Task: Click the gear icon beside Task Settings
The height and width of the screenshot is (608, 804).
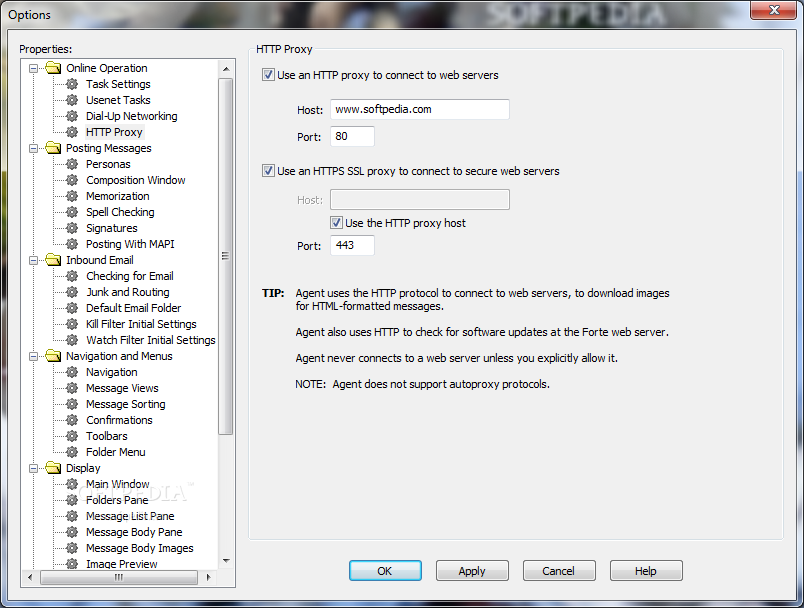Action: [x=72, y=84]
